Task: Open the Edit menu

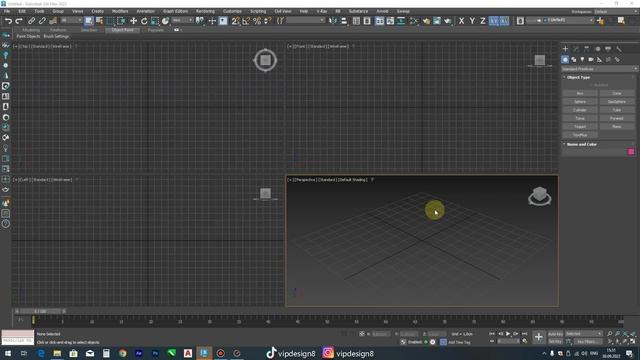Action: (x=22, y=11)
